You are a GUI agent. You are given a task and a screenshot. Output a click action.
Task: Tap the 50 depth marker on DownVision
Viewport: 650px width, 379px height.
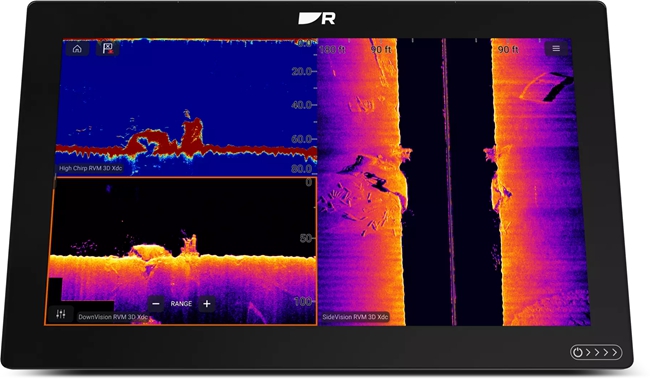tap(306, 238)
